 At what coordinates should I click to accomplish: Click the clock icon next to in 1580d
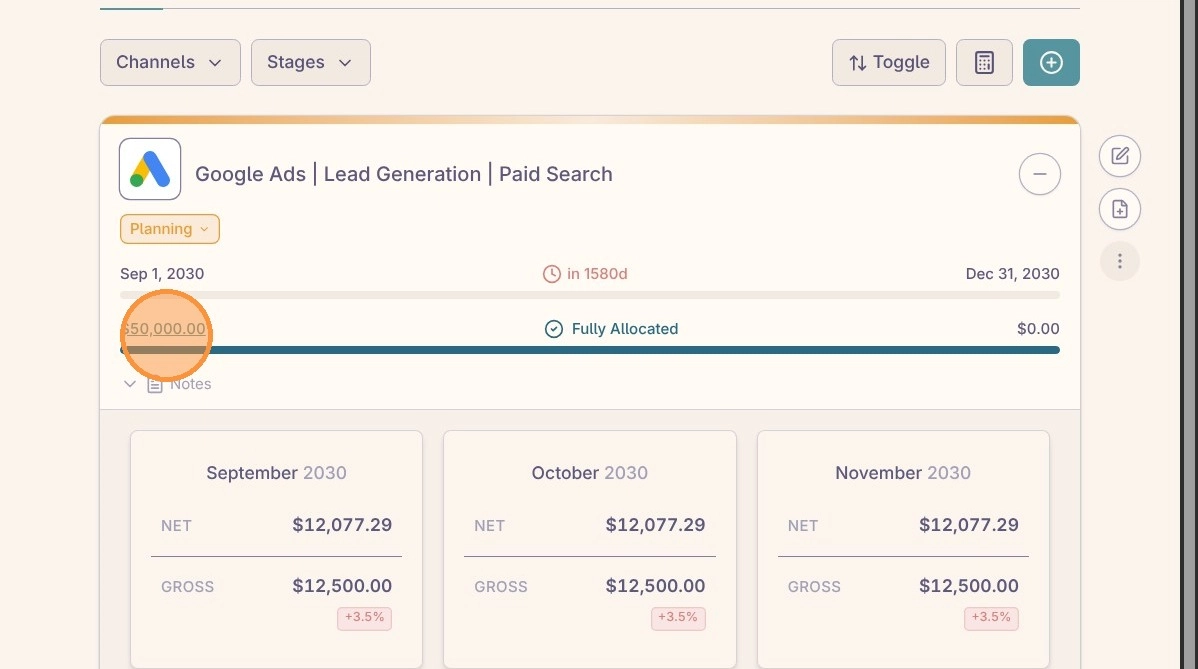(x=552, y=274)
